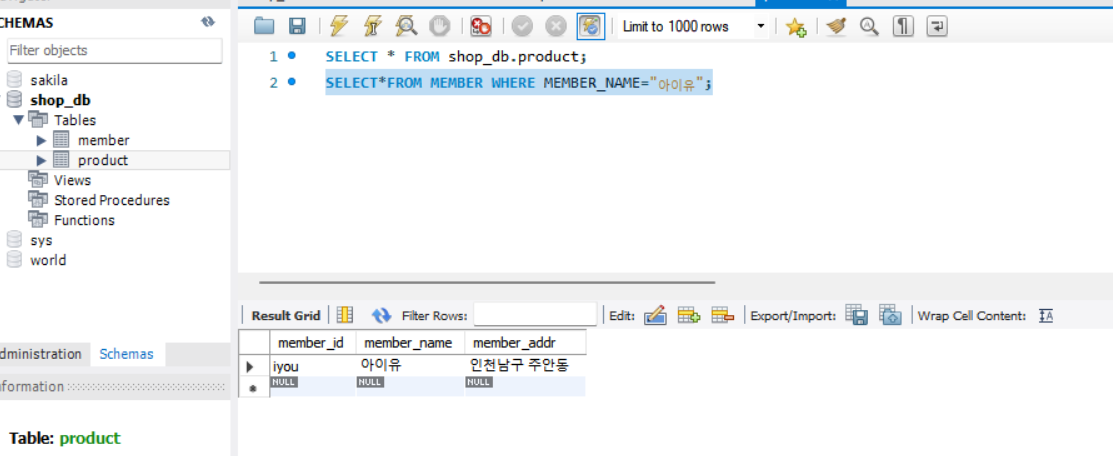Image resolution: width=1113 pixels, height=456 pixels.
Task: Select the Functions node
Action: (x=84, y=220)
